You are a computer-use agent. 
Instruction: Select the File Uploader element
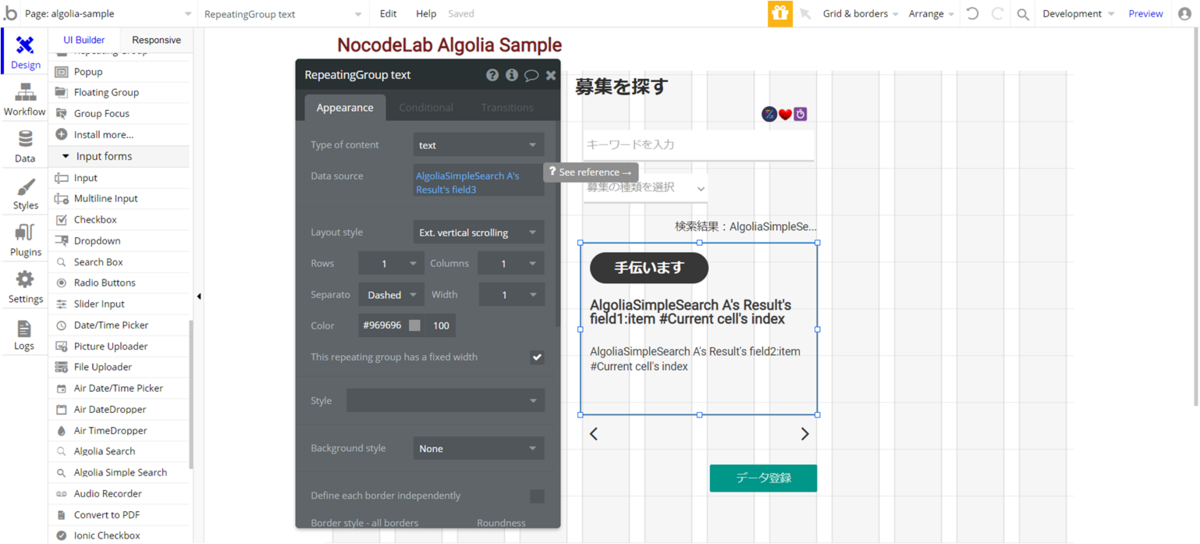102,367
